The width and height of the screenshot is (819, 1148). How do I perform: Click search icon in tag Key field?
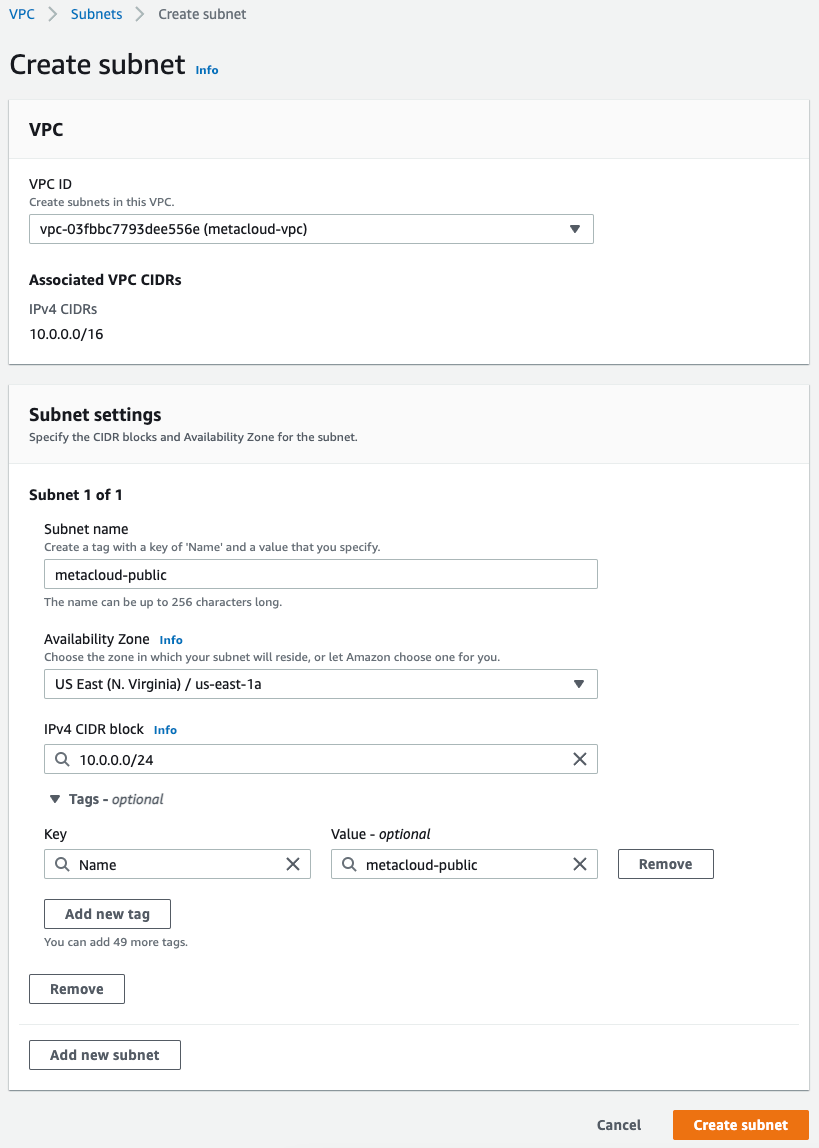(x=62, y=864)
